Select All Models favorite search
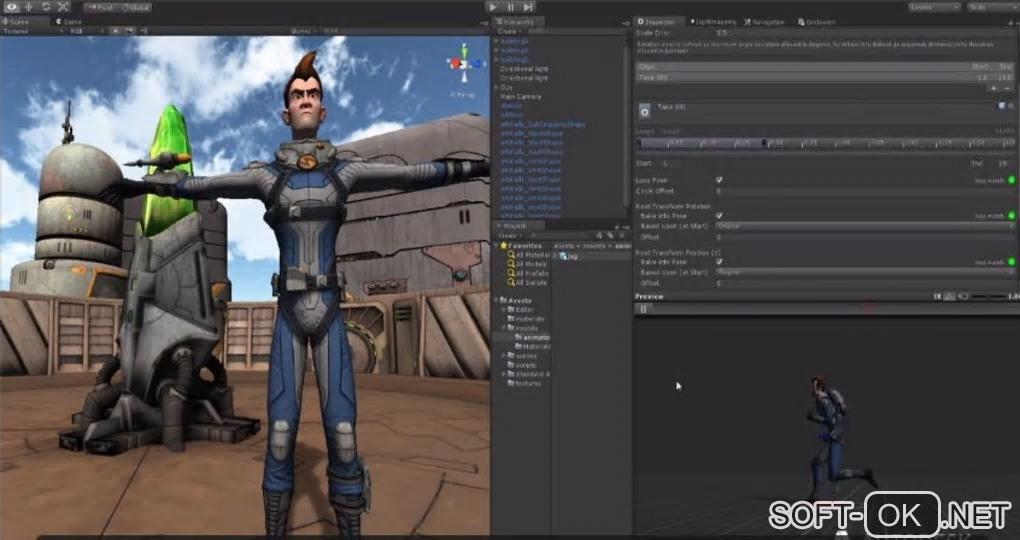 tap(527, 264)
